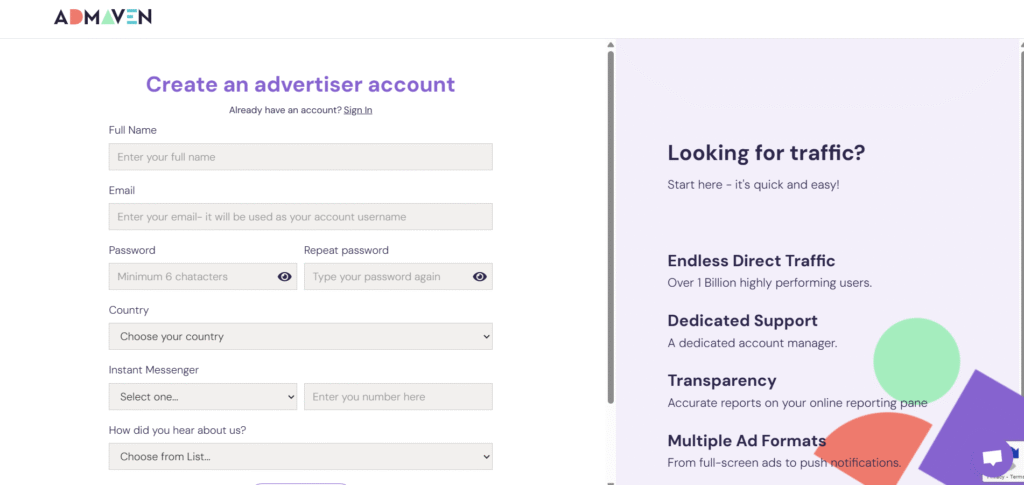The width and height of the screenshot is (1024, 485).
Task: Click the 'Type your password again' field
Action: (x=385, y=277)
